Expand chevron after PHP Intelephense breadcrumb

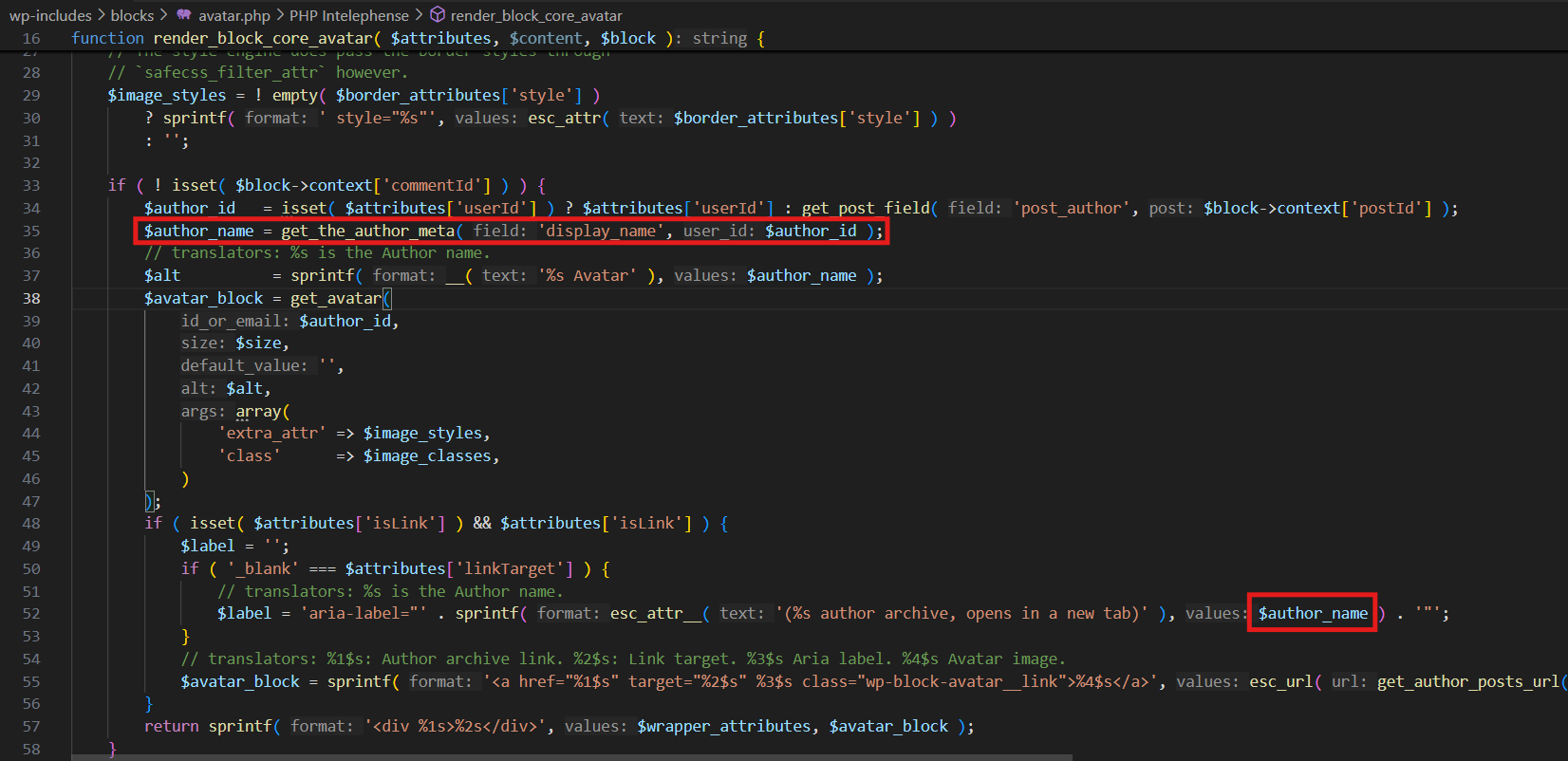point(419,15)
